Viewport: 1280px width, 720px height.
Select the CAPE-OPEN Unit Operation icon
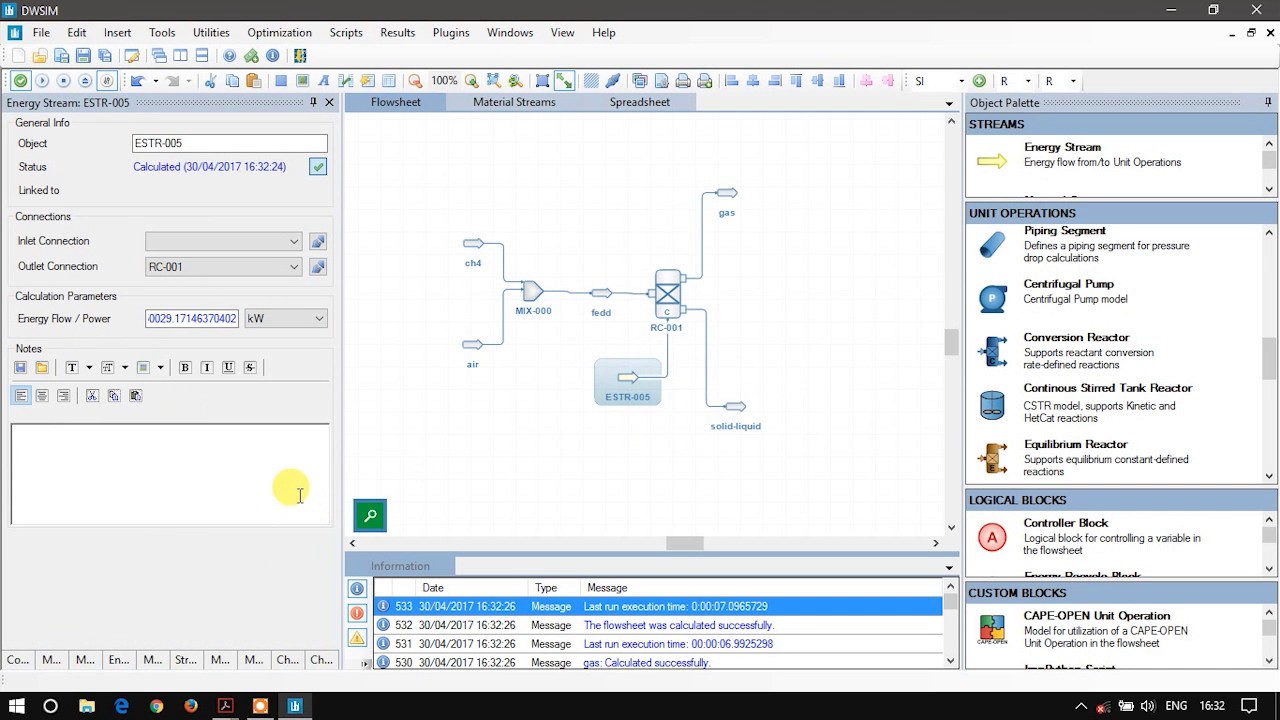(992, 628)
